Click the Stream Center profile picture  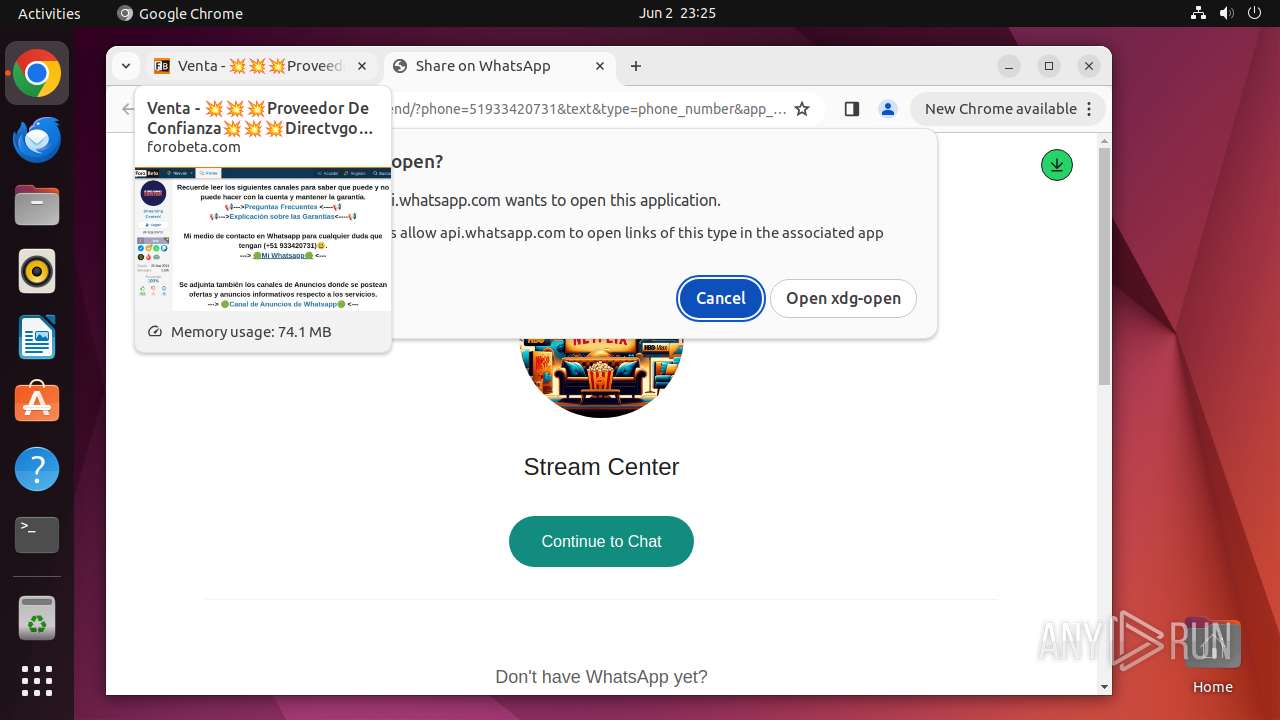click(x=601, y=377)
